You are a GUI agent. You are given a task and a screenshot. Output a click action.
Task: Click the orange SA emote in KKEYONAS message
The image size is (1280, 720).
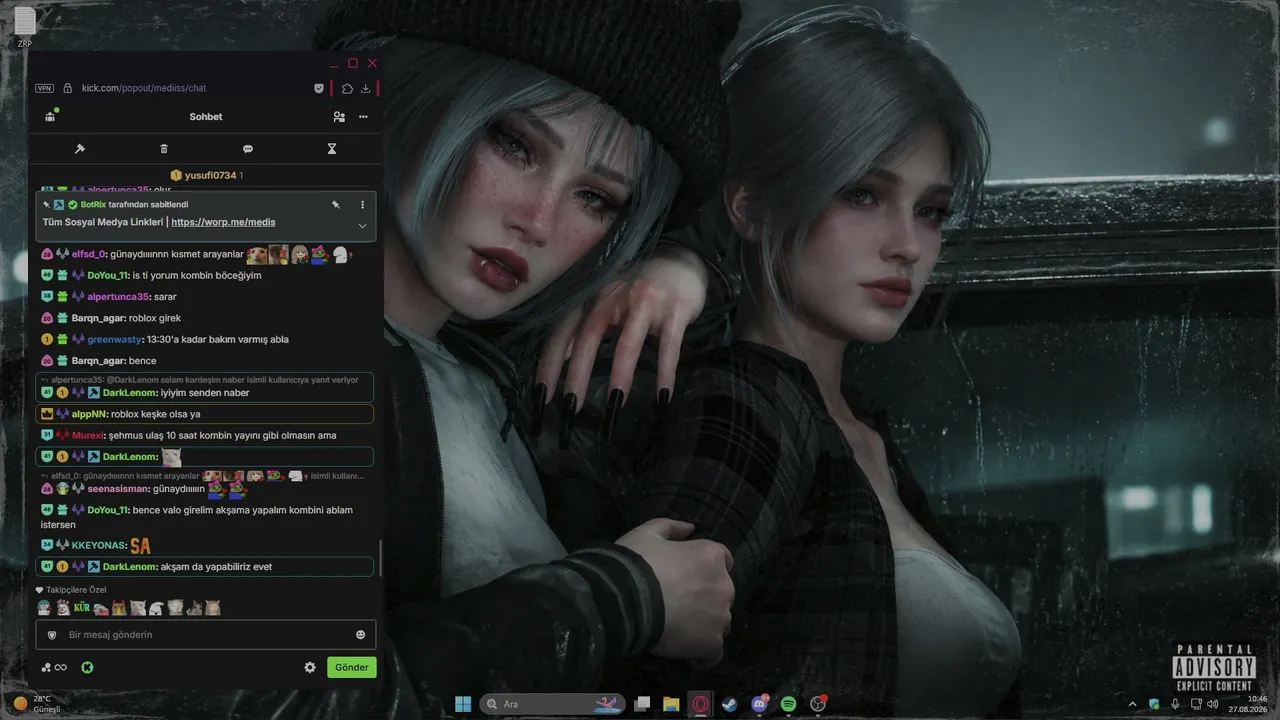140,545
